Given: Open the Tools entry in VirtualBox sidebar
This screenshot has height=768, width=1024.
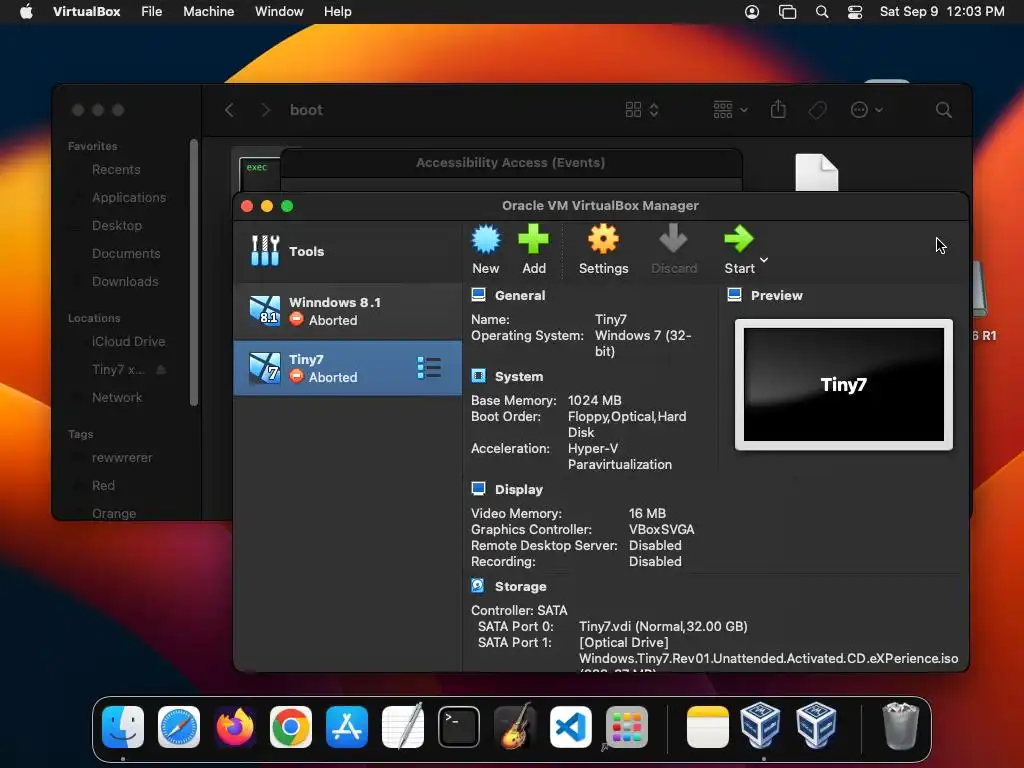Looking at the screenshot, I should [x=347, y=251].
